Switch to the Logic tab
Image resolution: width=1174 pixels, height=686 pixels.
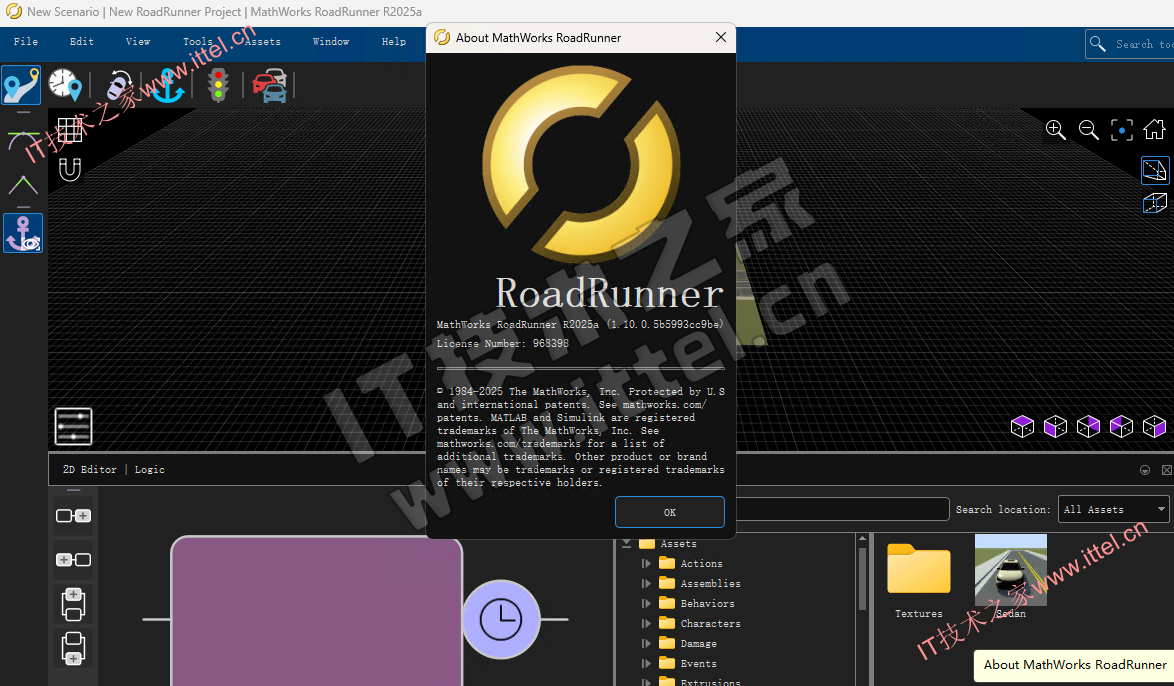(150, 470)
